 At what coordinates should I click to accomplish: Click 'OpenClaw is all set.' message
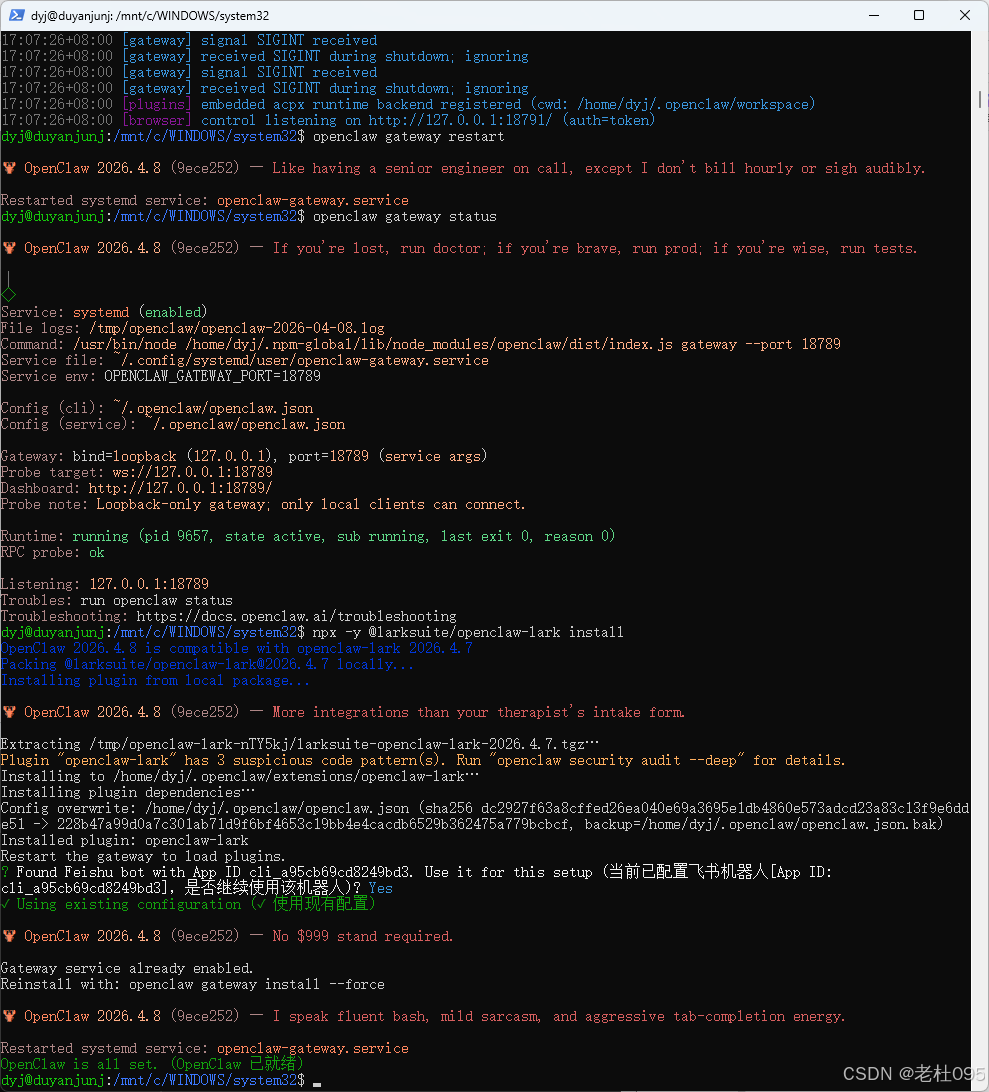[x=153, y=1064]
